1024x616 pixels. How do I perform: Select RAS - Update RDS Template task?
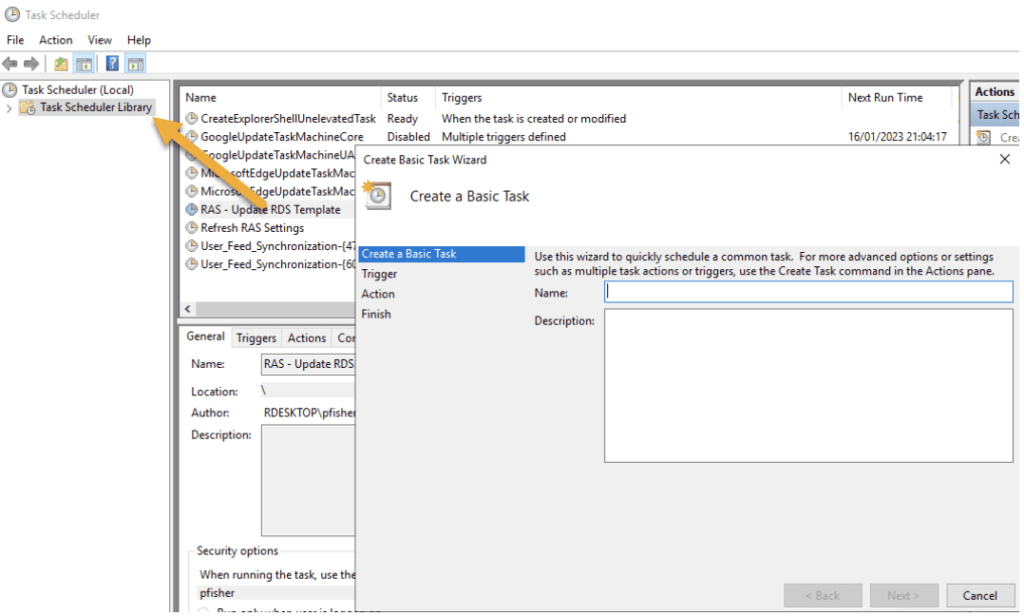(270, 209)
